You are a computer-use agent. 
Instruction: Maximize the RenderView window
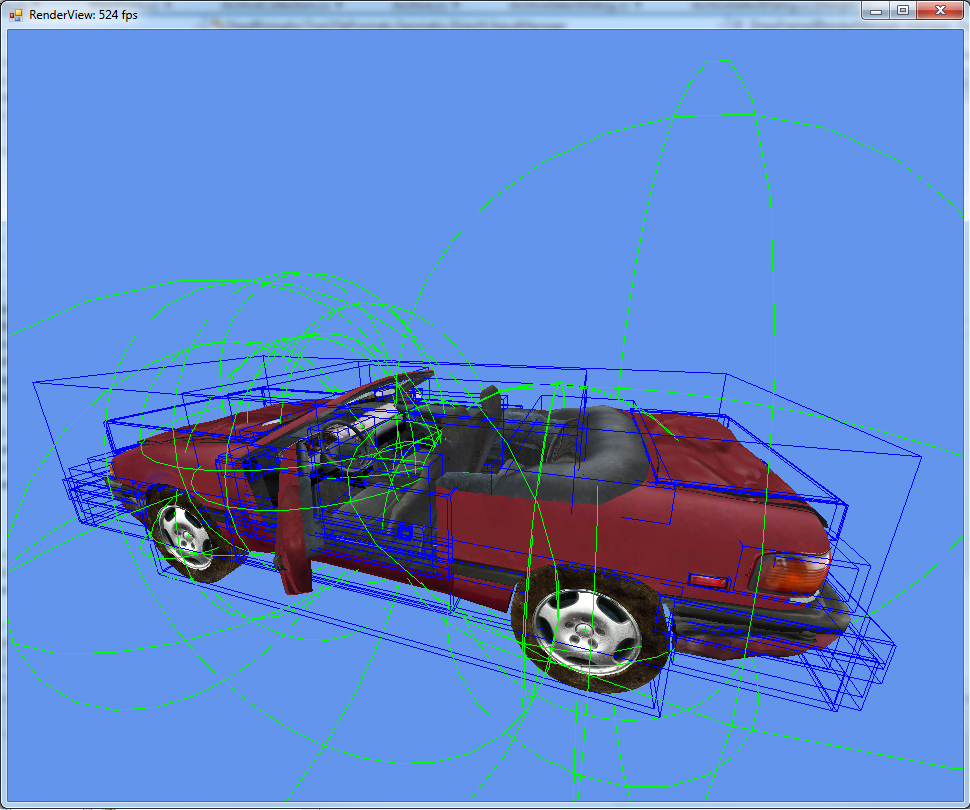903,11
